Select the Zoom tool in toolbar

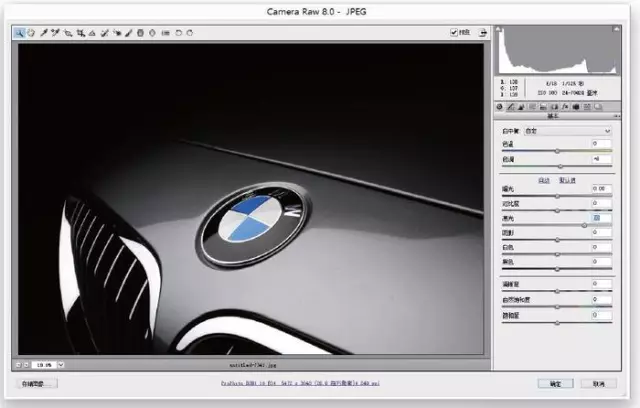pyautogui.click(x=19, y=32)
